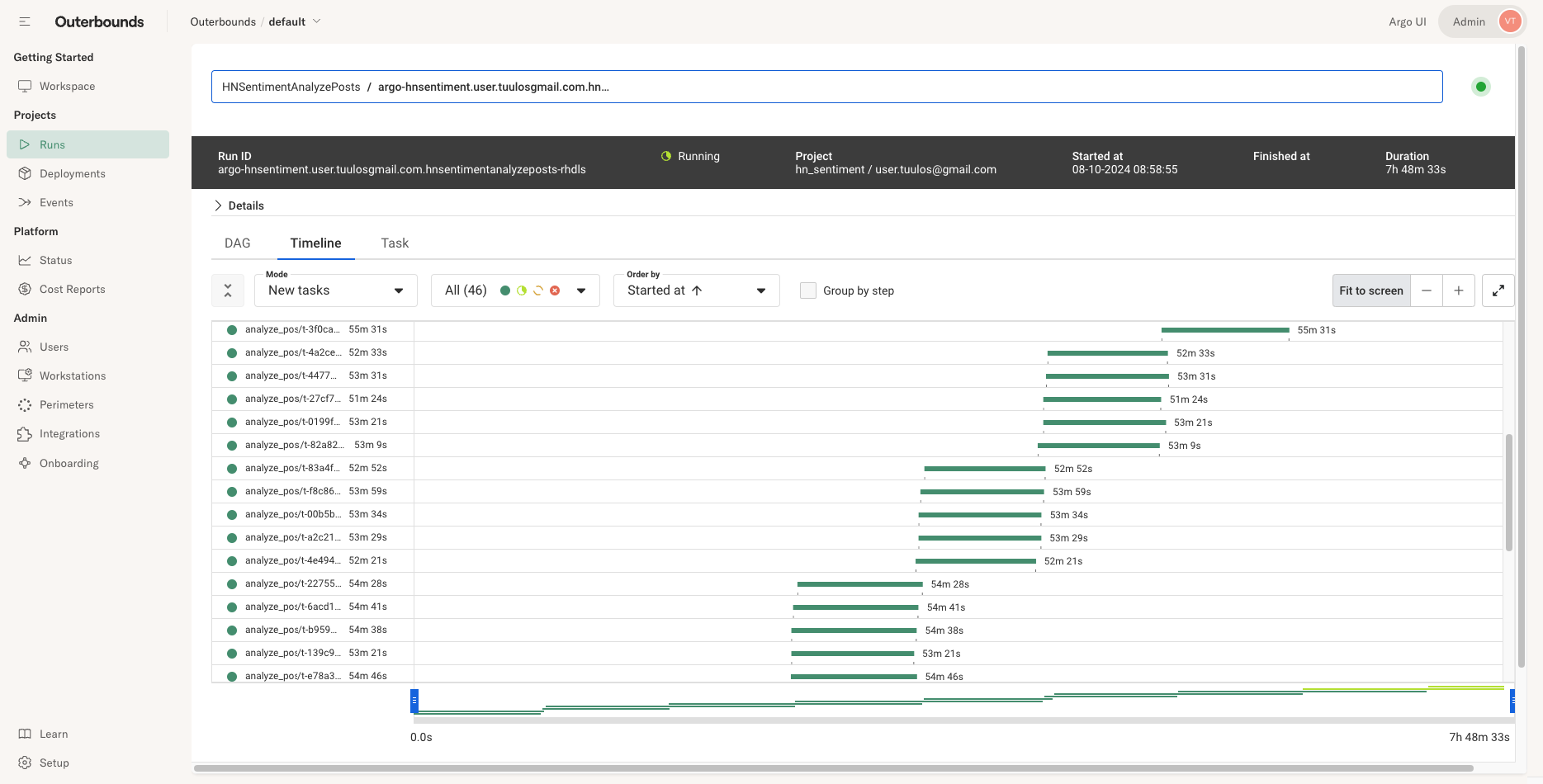Expand the Details section
The width and height of the screenshot is (1543, 784).
point(239,205)
